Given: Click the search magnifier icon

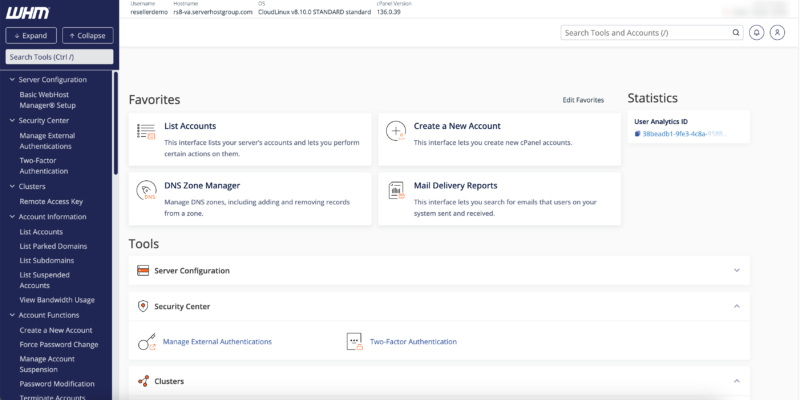Looking at the screenshot, I should pos(736,33).
